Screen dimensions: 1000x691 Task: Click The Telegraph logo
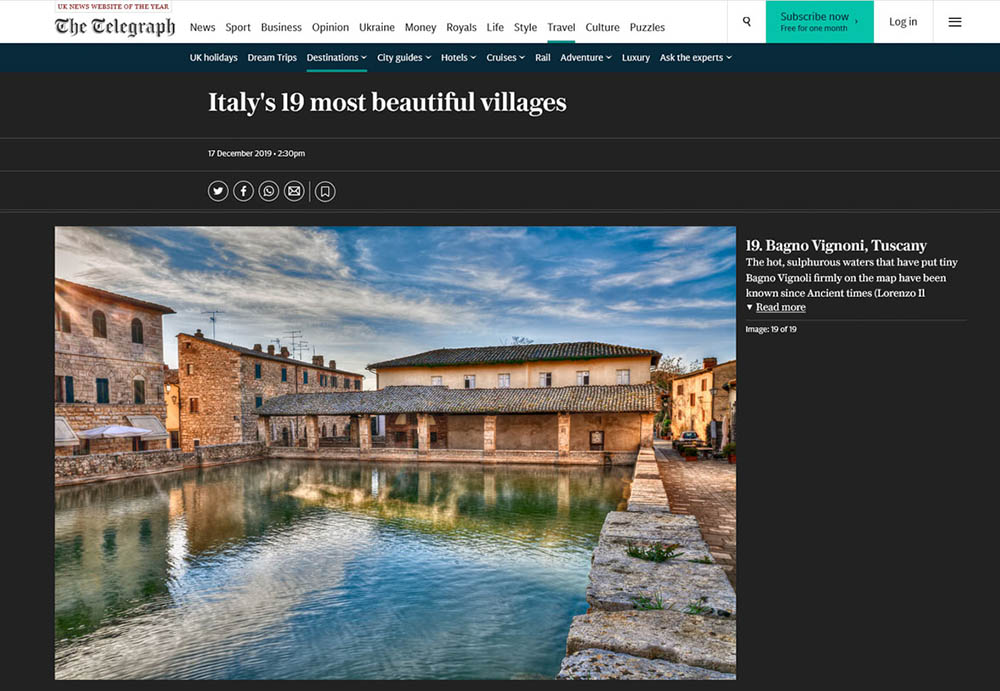pos(115,26)
